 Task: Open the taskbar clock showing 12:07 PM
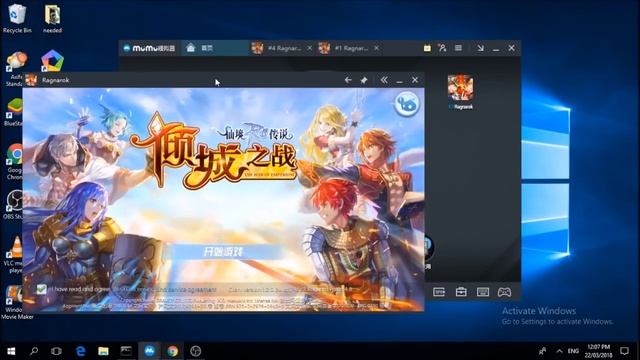(599, 351)
